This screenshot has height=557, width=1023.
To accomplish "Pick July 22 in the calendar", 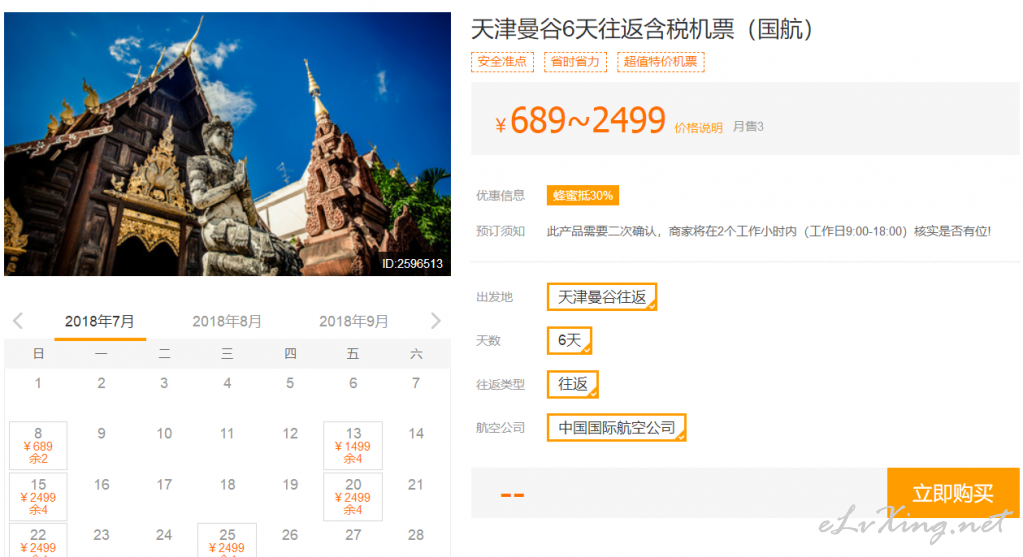I will [x=38, y=540].
